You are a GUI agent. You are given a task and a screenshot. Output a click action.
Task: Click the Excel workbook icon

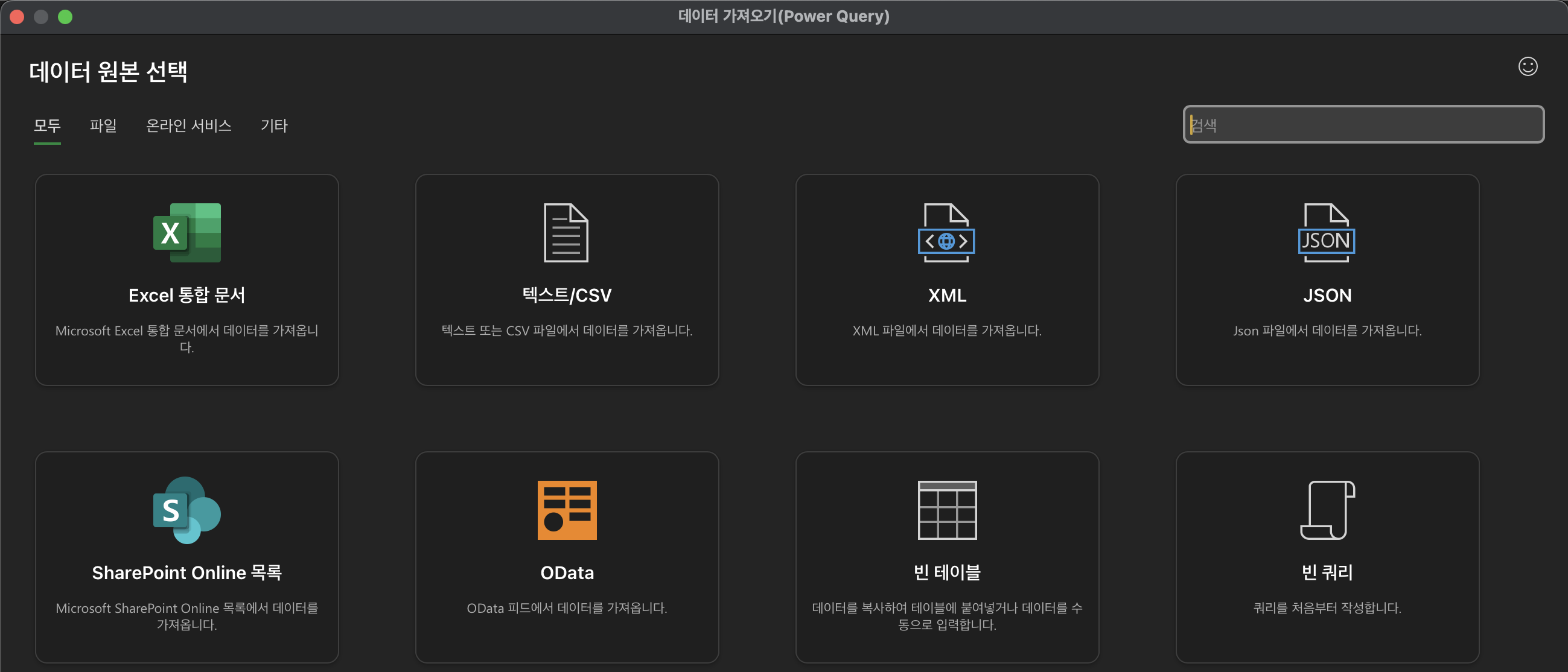coord(187,233)
